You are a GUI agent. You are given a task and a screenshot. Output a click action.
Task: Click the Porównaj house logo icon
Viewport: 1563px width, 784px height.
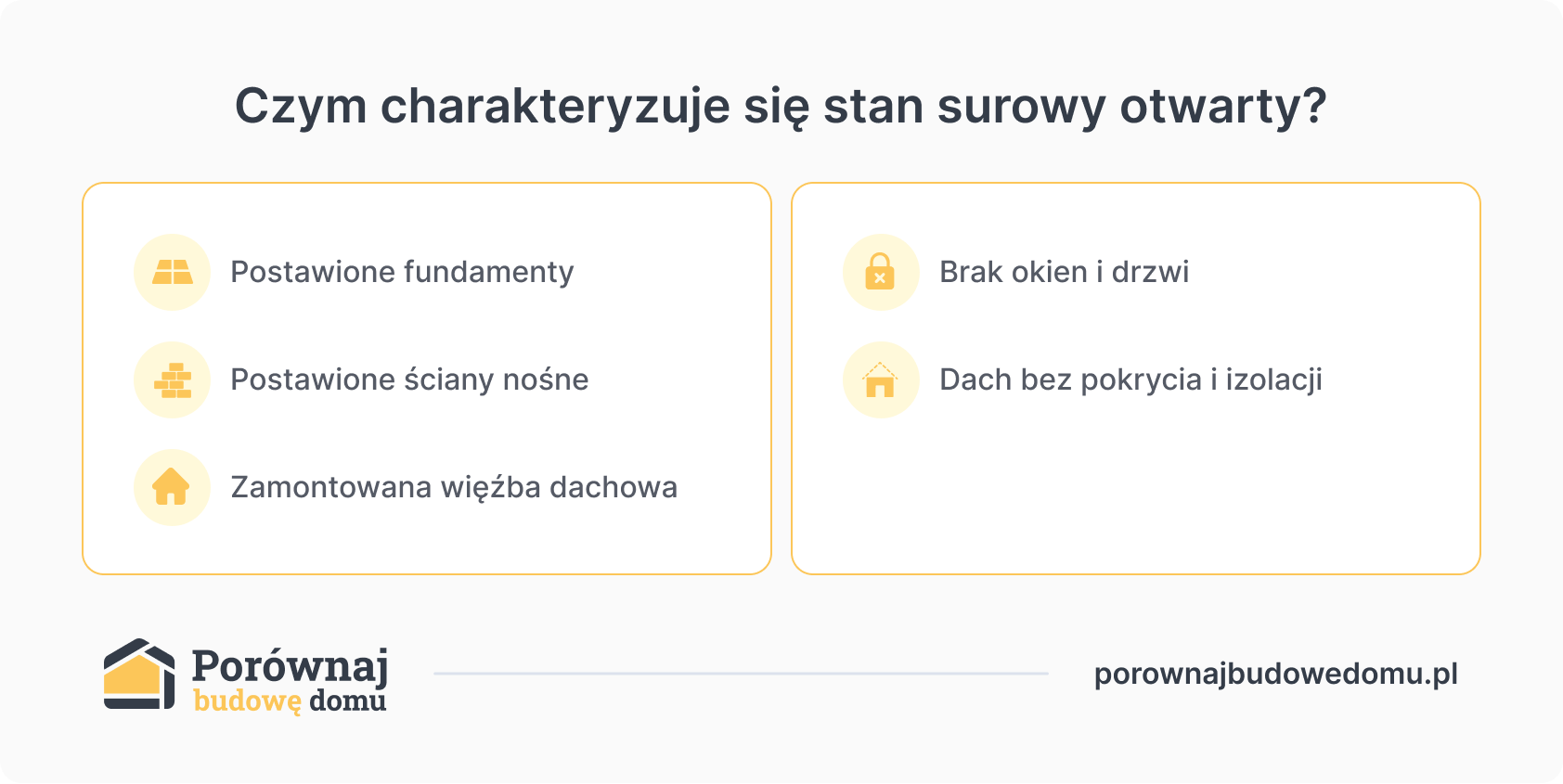click(x=139, y=674)
